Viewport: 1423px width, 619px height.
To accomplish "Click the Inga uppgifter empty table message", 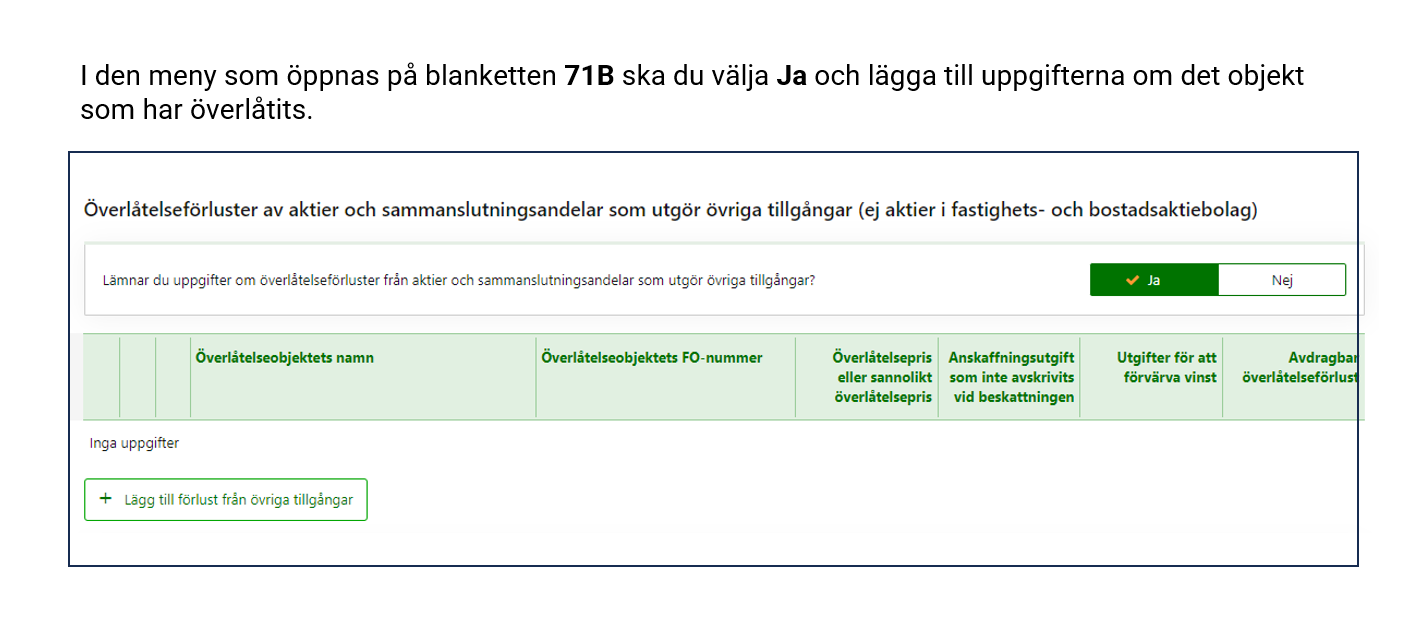I will (134, 443).
